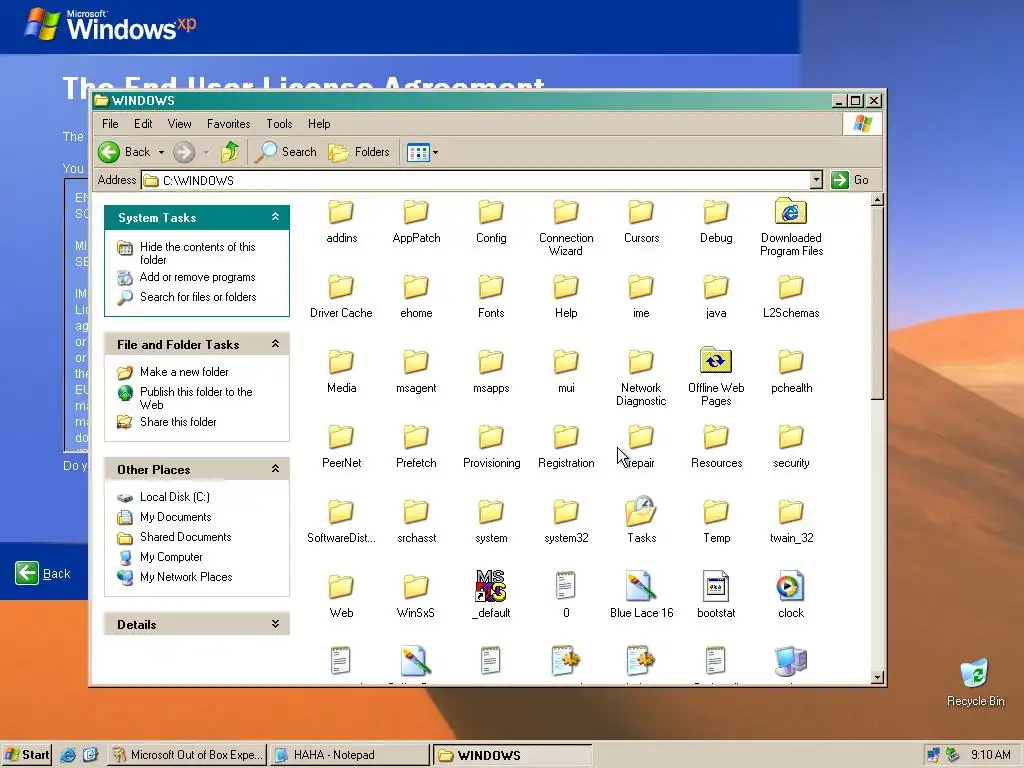Open the AppPatch folder icon

pyautogui.click(x=416, y=213)
